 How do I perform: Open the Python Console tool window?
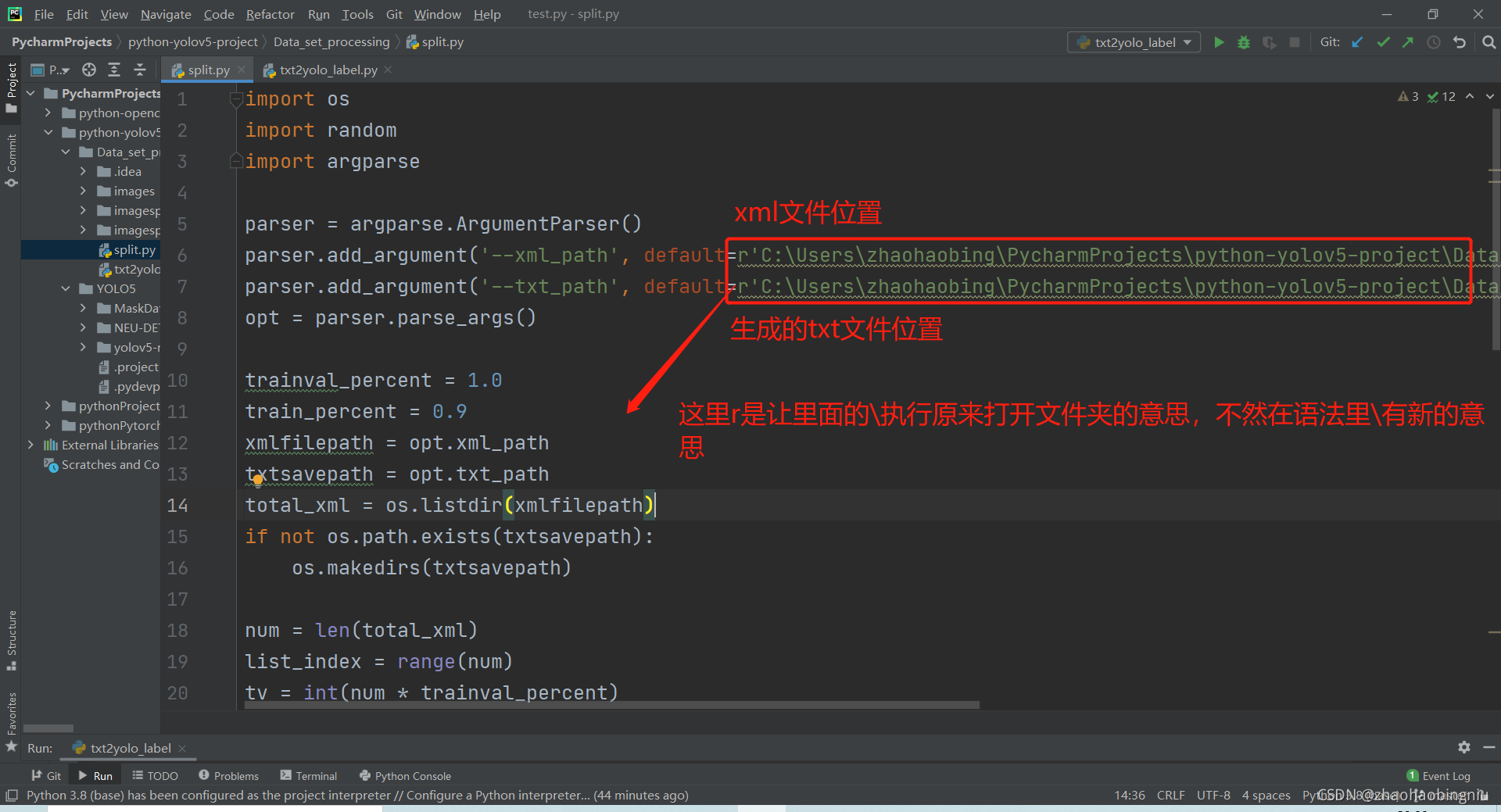click(x=405, y=776)
